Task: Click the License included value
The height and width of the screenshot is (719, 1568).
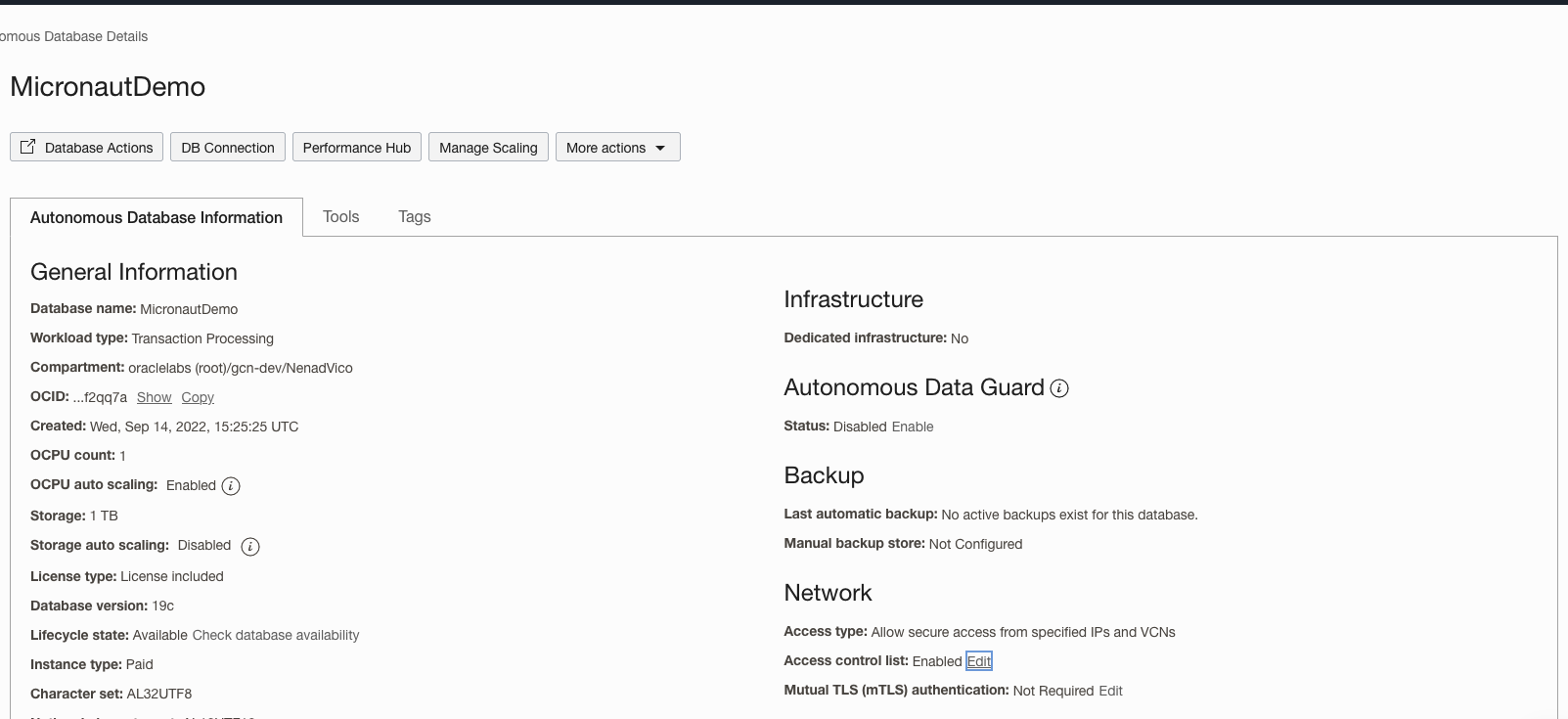Action: pyautogui.click(x=172, y=576)
